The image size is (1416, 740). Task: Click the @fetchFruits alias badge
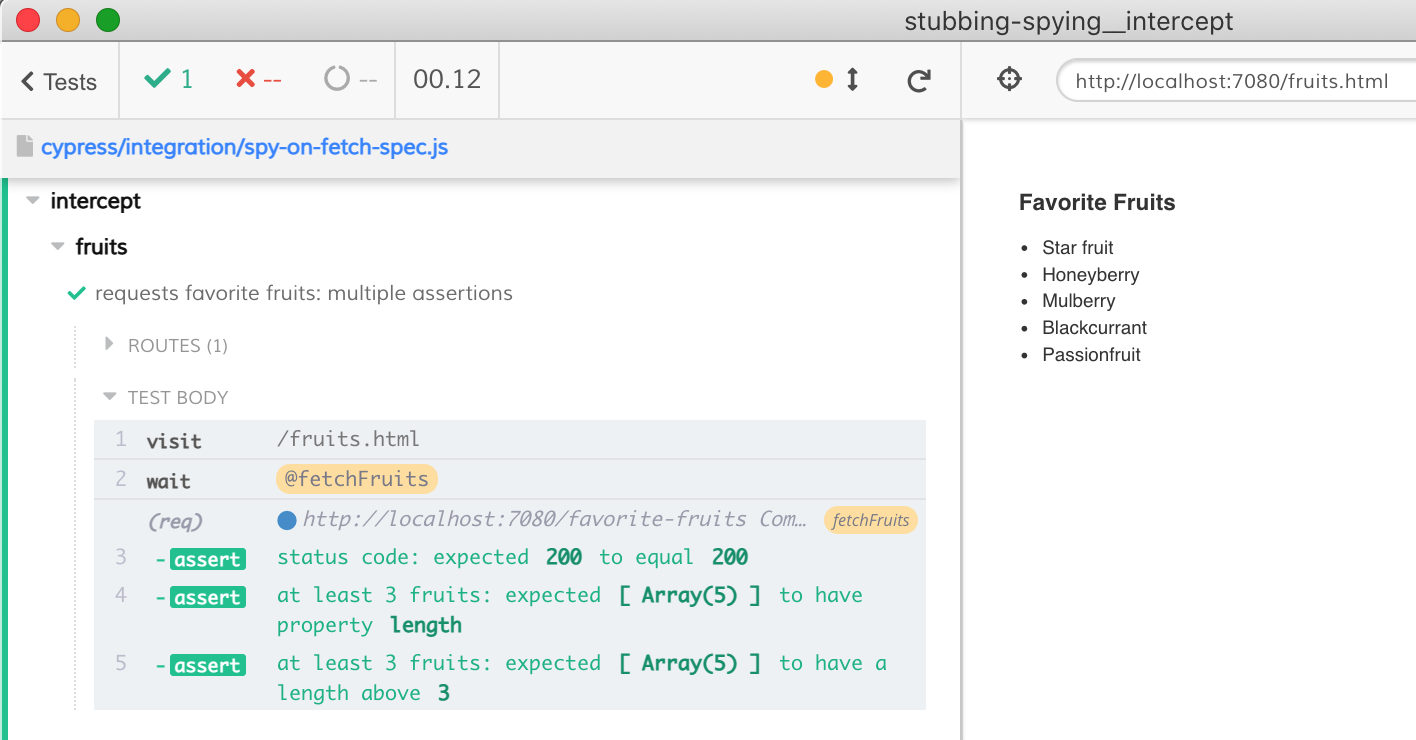[357, 479]
